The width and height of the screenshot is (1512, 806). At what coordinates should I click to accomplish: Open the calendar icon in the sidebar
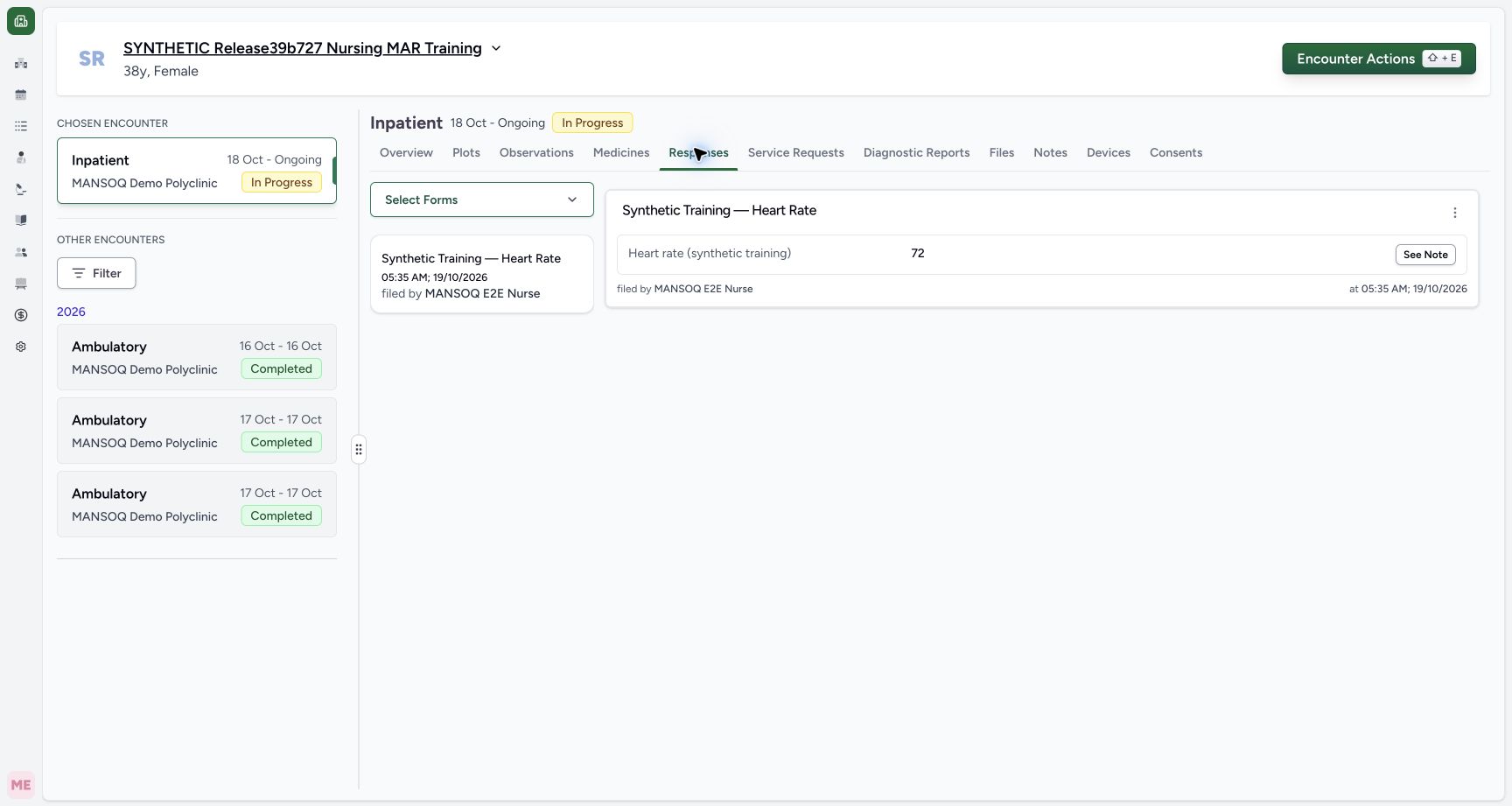pos(21,95)
